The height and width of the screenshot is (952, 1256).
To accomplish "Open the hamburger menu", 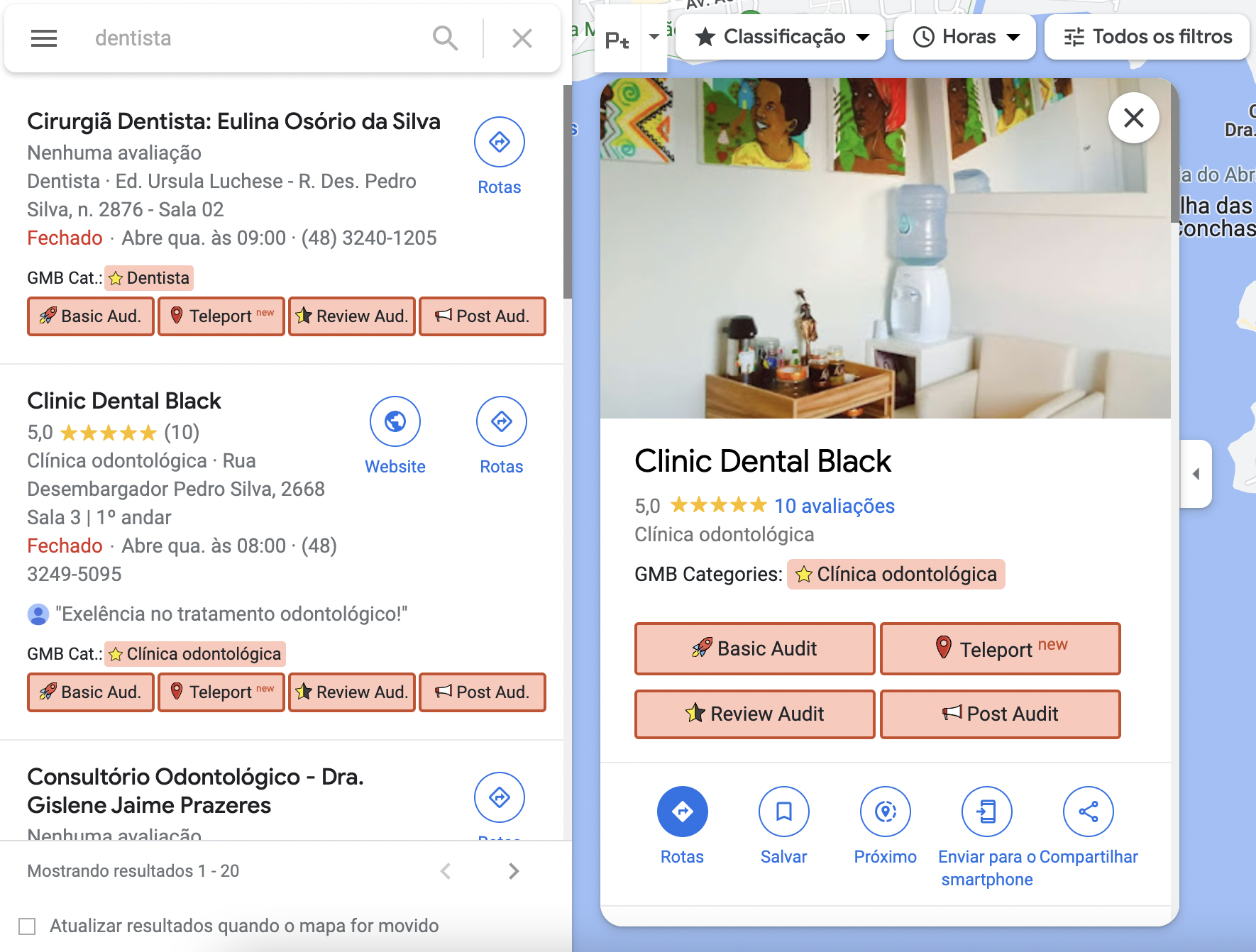I will pyautogui.click(x=43, y=38).
